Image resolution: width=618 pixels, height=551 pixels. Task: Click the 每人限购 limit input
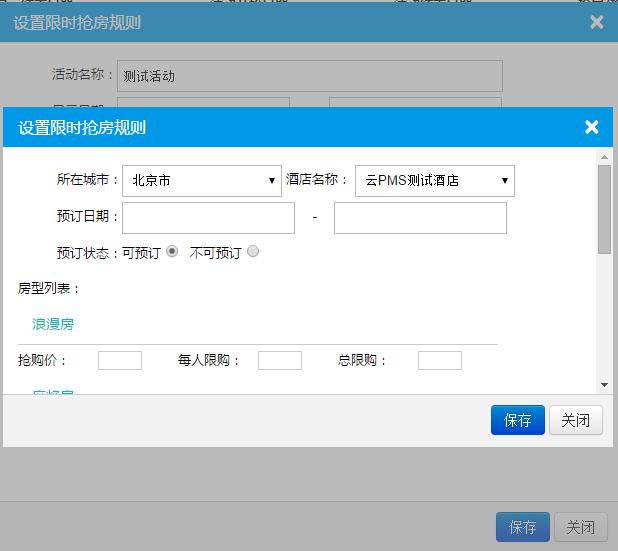(x=280, y=360)
